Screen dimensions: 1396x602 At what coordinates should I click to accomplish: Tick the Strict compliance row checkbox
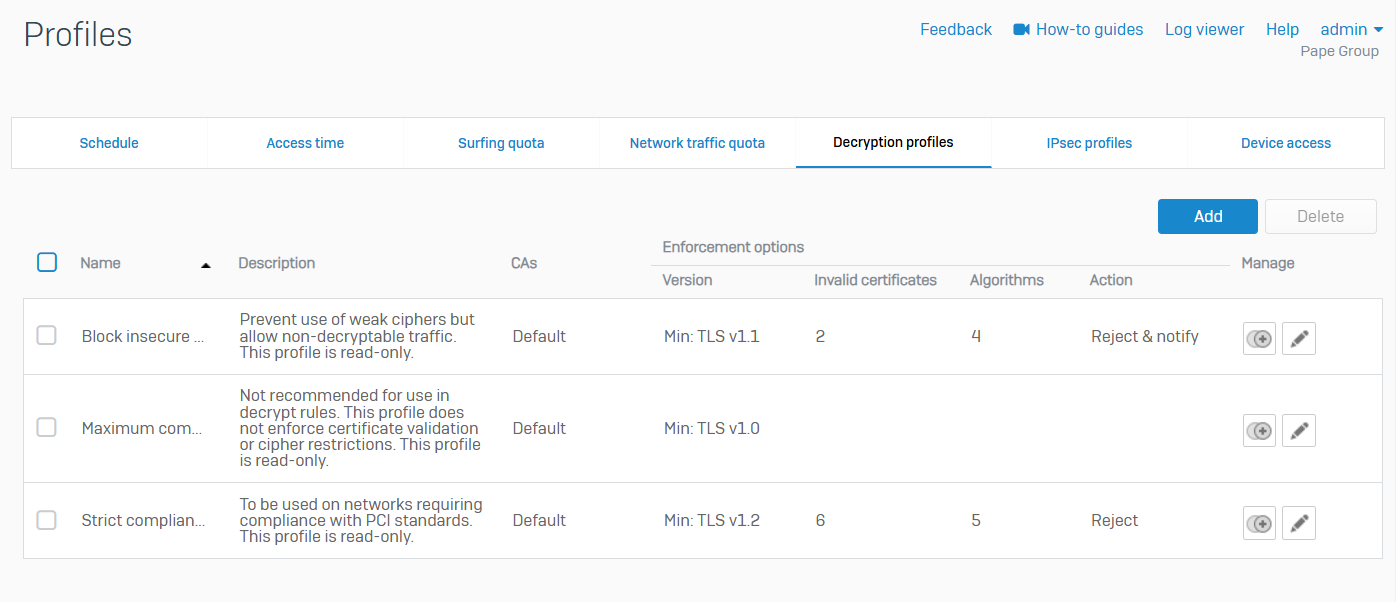(47, 520)
